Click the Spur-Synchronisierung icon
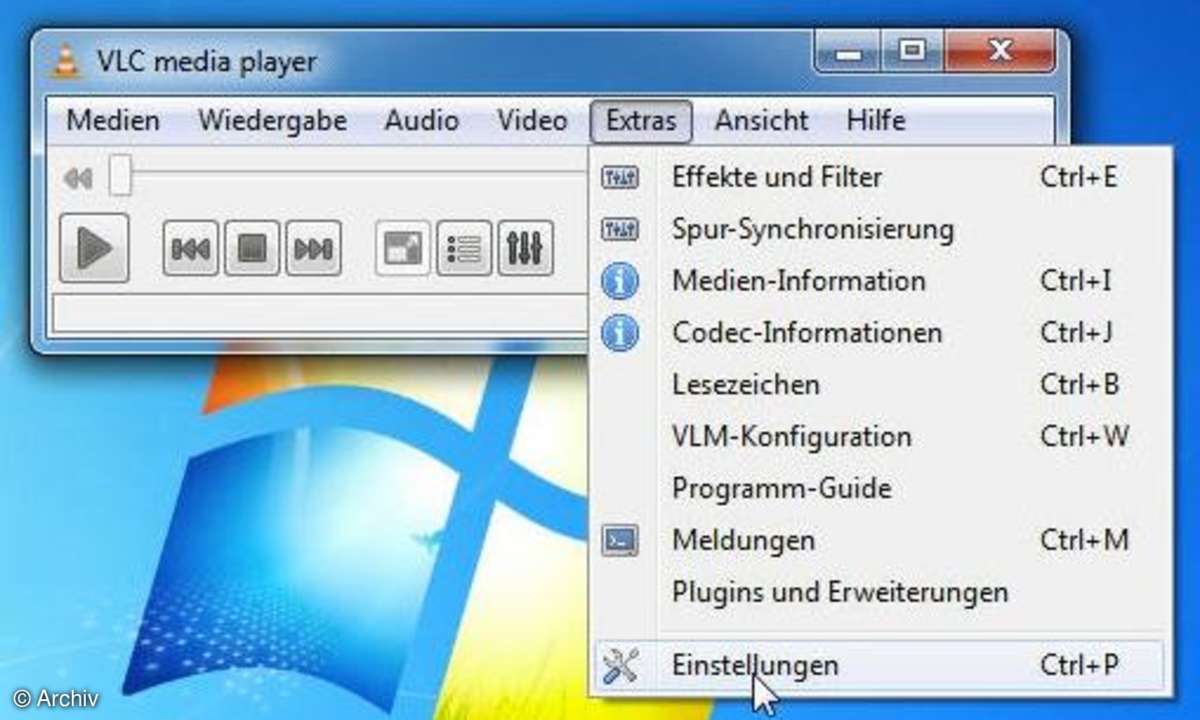 click(620, 230)
